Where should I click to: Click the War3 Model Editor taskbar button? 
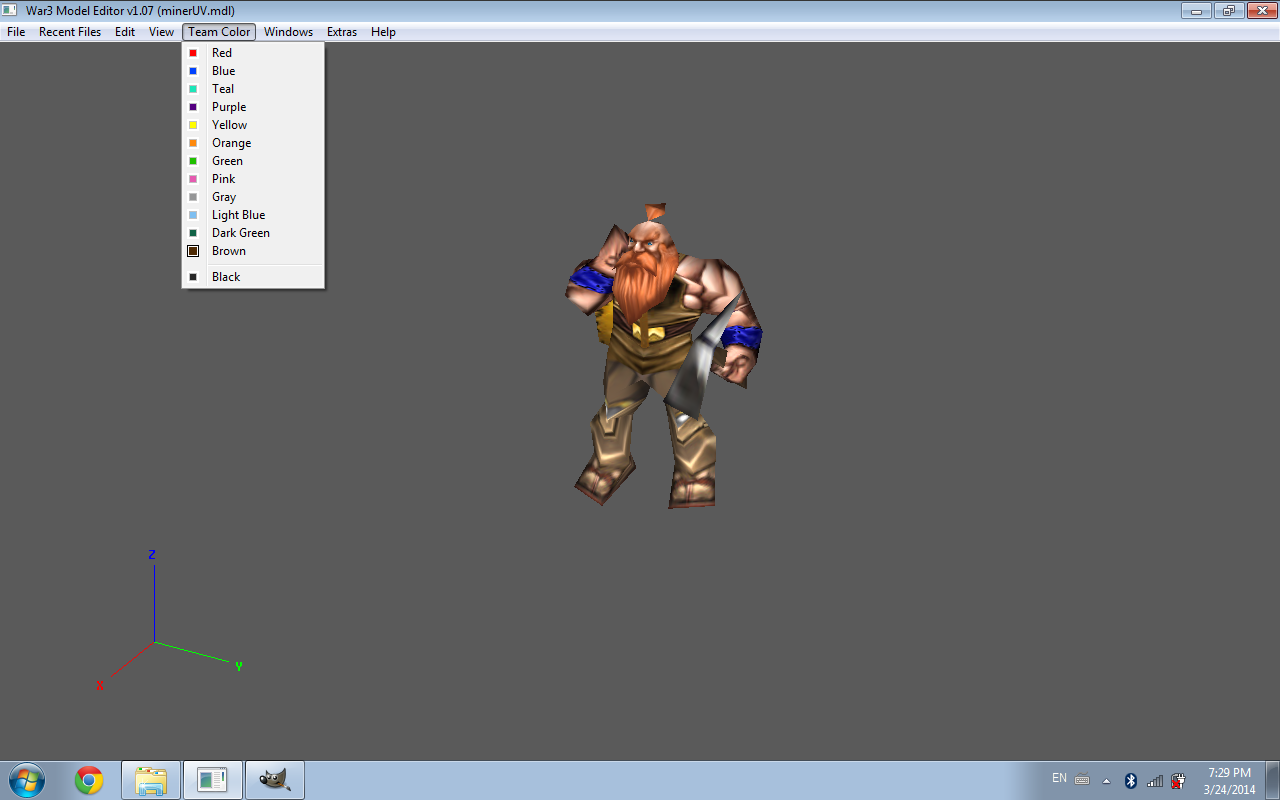(213, 780)
